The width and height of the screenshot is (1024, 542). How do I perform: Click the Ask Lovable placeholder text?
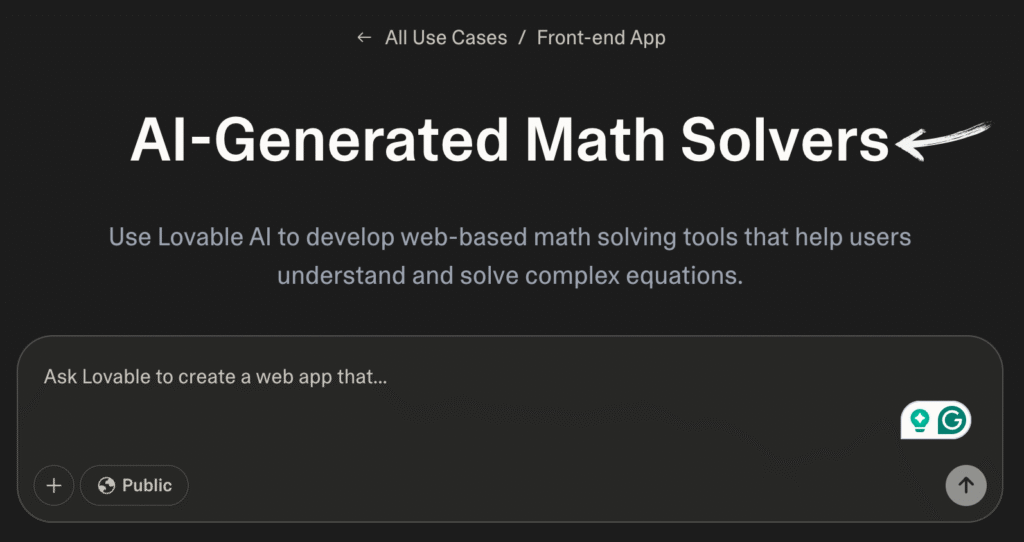coord(216,377)
